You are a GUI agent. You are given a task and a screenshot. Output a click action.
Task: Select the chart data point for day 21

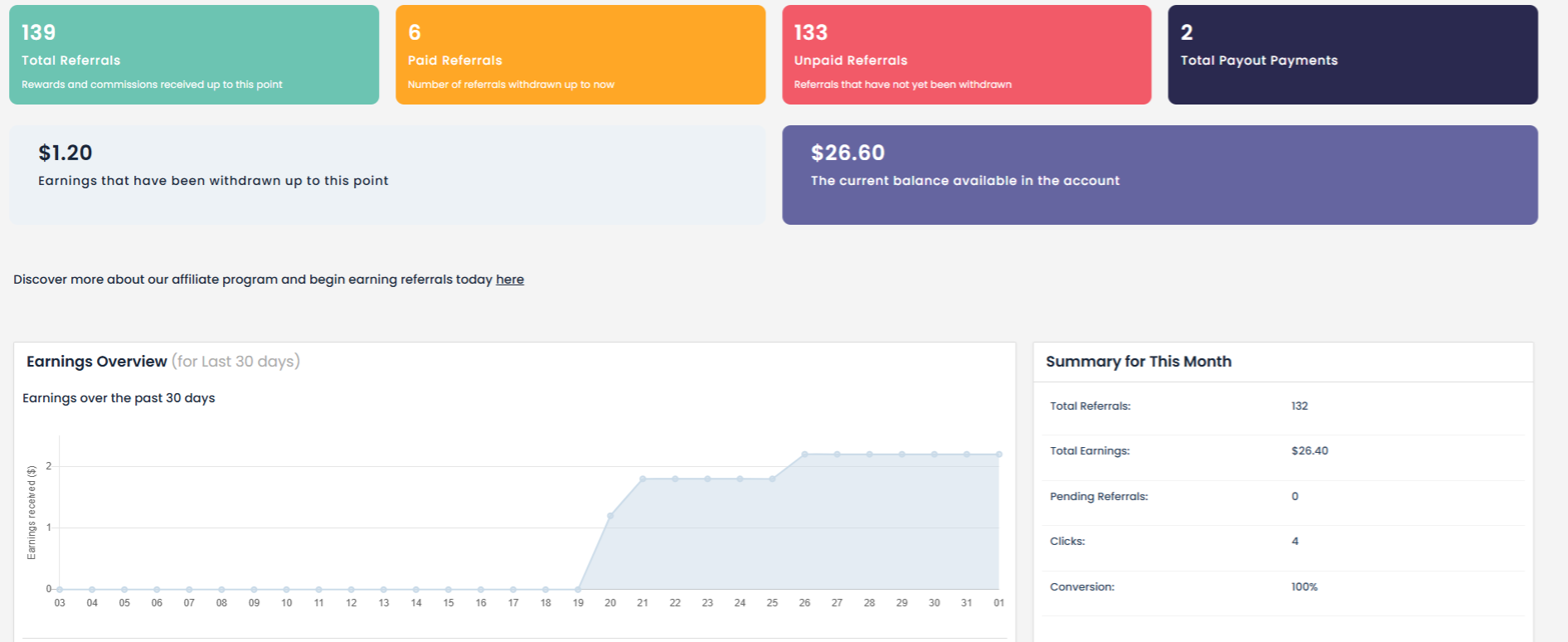(x=643, y=479)
